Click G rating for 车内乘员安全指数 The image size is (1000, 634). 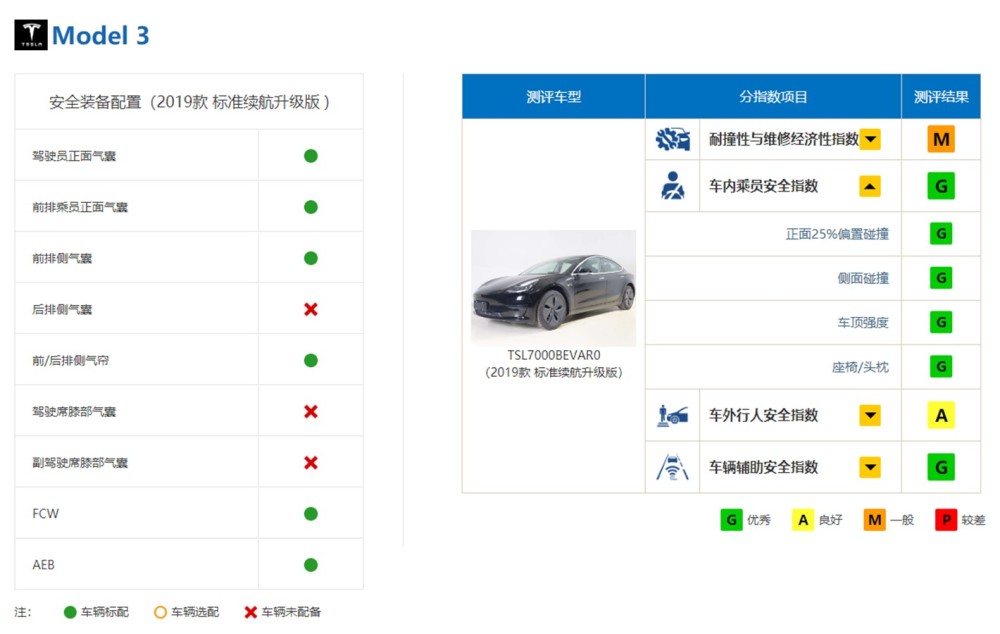941,186
